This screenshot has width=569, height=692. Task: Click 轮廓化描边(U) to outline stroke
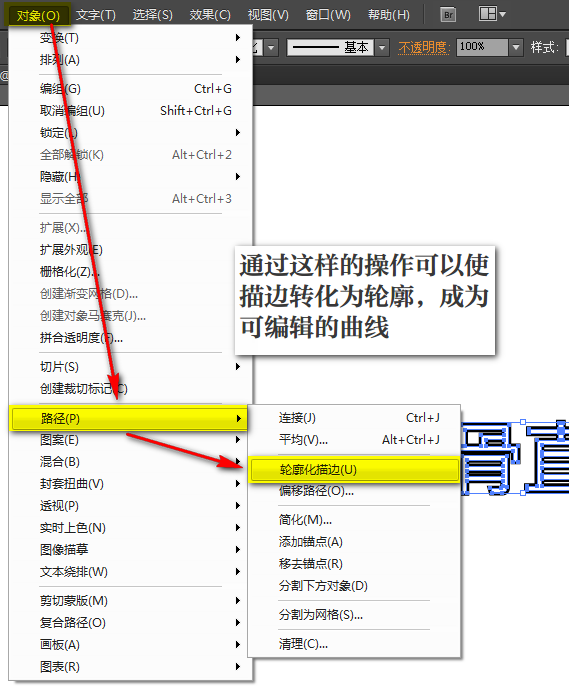354,470
